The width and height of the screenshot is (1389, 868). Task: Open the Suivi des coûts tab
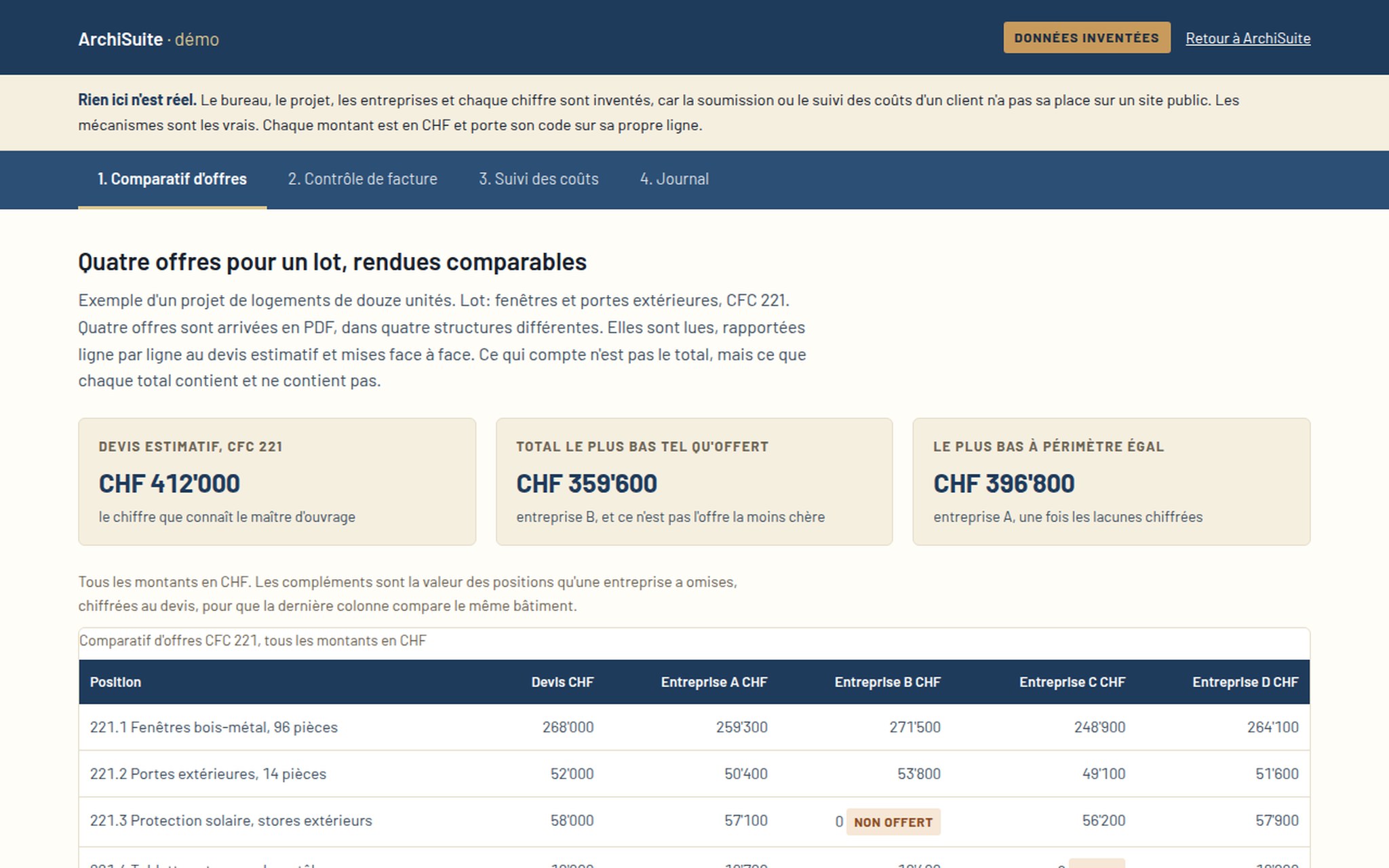tap(539, 179)
